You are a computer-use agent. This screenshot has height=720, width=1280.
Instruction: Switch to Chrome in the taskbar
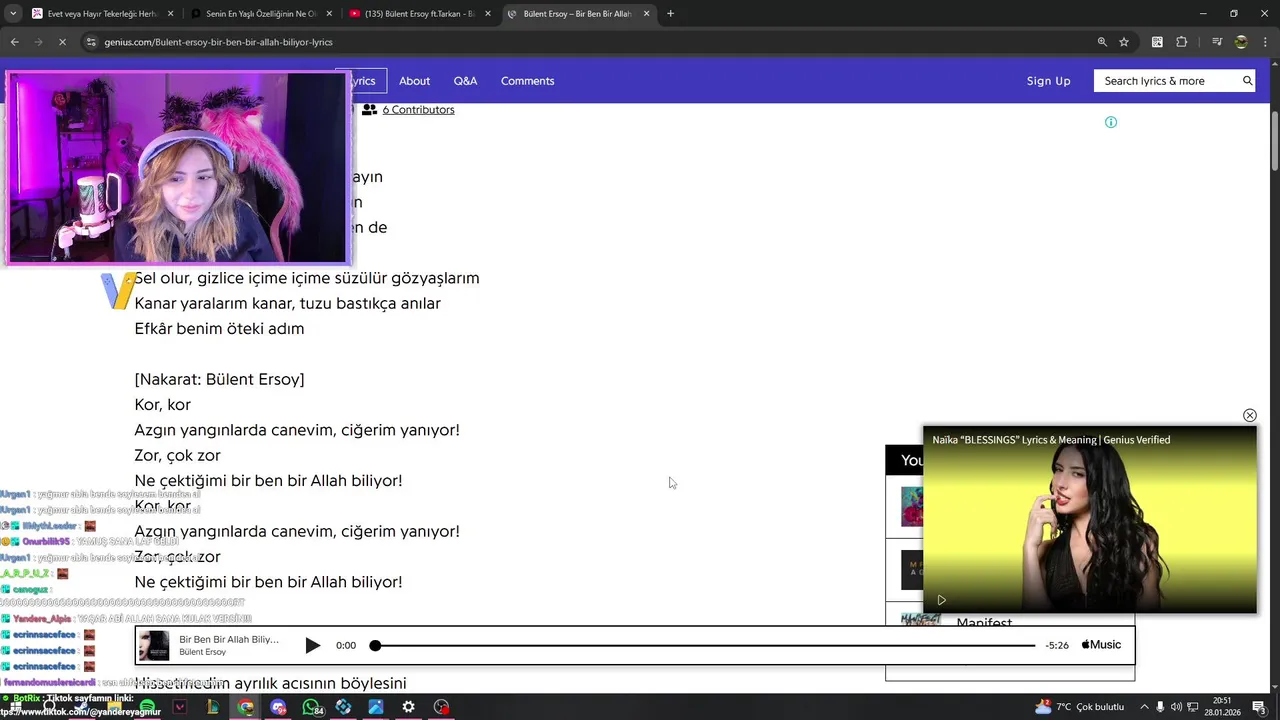click(245, 707)
